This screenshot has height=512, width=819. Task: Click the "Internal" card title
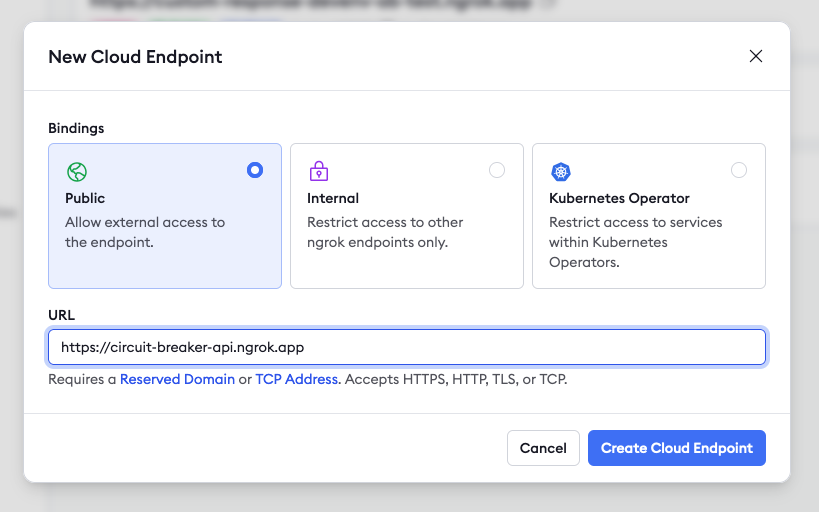(333, 198)
